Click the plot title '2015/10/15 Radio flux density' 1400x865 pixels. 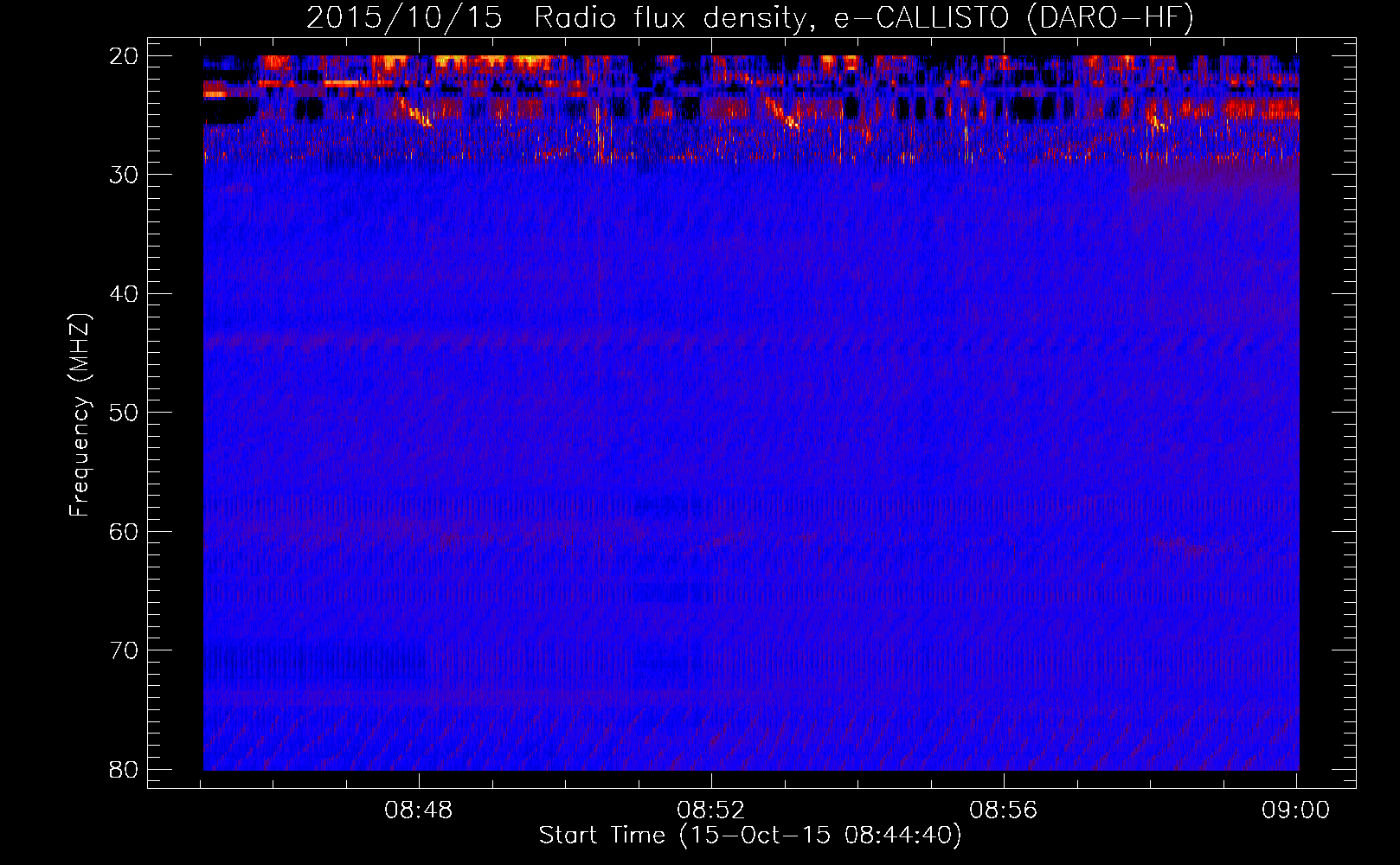tap(750, 17)
